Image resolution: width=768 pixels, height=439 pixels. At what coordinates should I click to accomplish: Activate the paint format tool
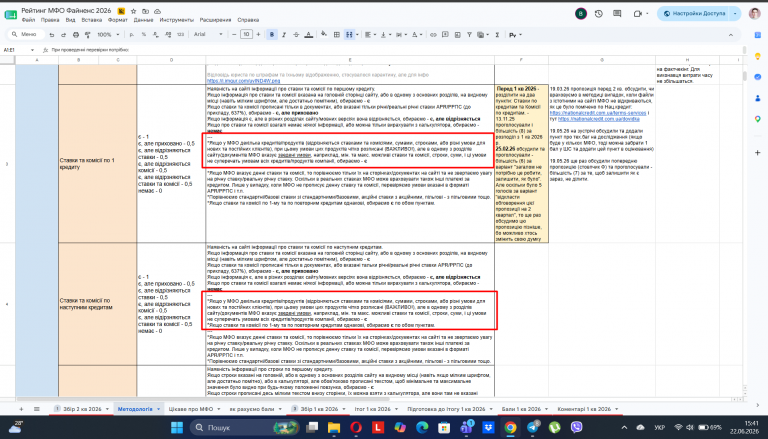[88, 35]
